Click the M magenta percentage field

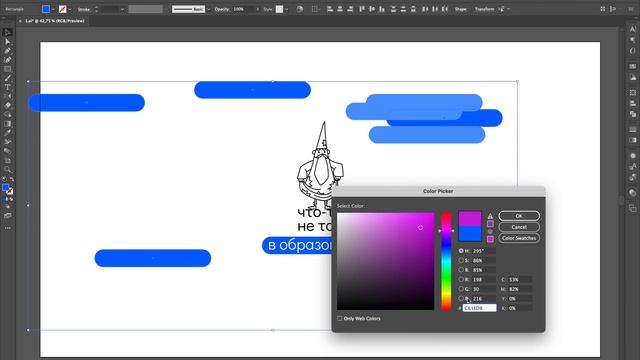click(x=520, y=289)
